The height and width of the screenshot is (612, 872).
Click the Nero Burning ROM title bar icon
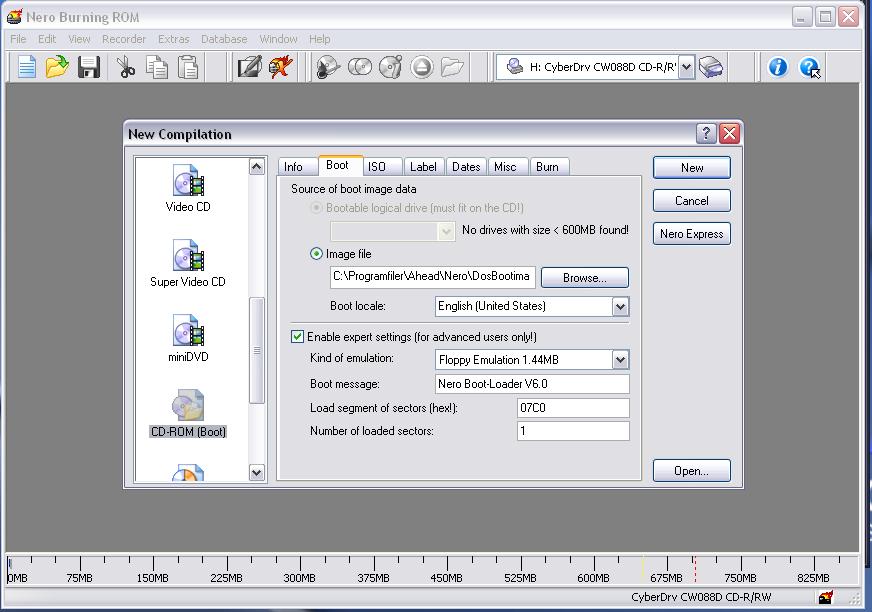15,17
